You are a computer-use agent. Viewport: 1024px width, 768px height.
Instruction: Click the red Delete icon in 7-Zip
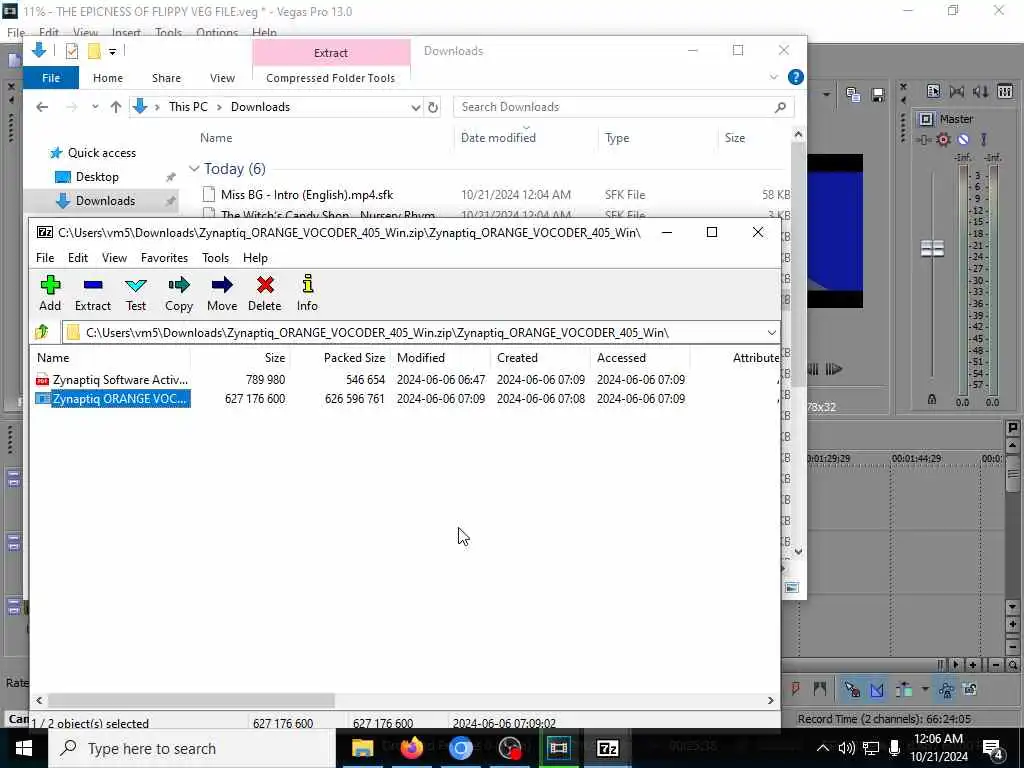(x=264, y=293)
